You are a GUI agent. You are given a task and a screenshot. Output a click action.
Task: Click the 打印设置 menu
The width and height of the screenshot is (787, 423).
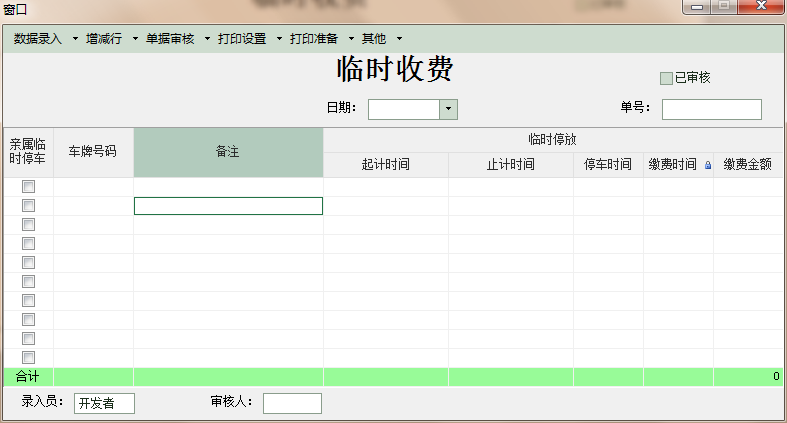click(x=242, y=39)
